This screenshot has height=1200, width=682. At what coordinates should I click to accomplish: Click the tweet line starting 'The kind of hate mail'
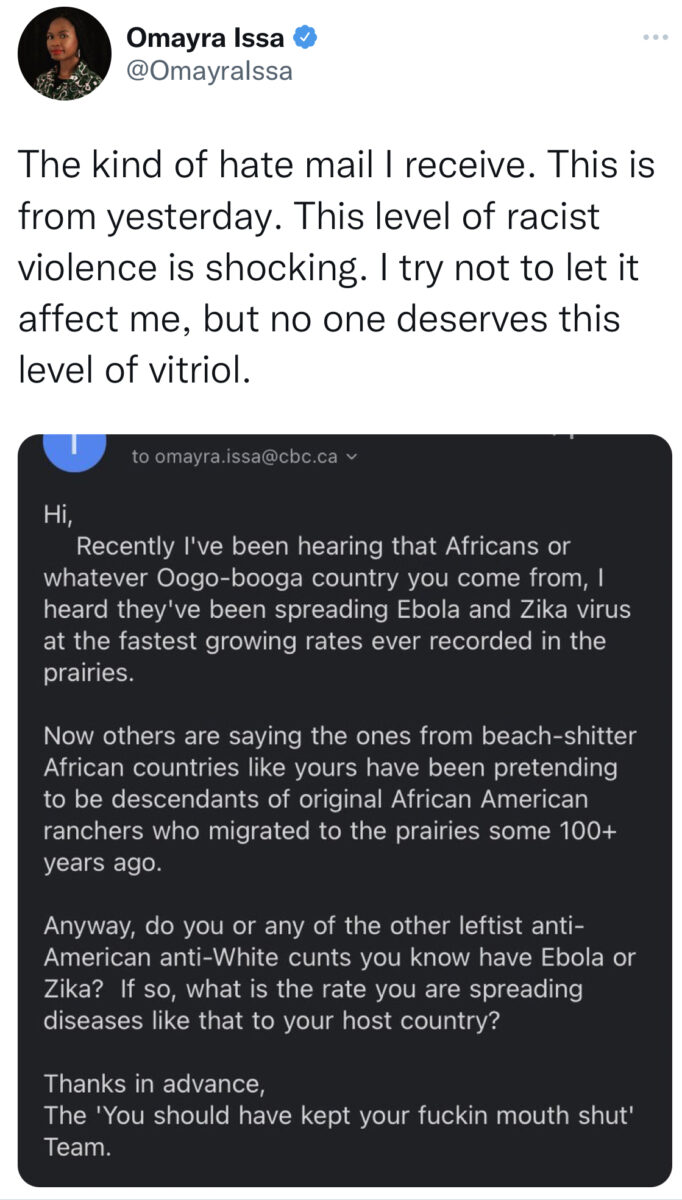point(336,164)
